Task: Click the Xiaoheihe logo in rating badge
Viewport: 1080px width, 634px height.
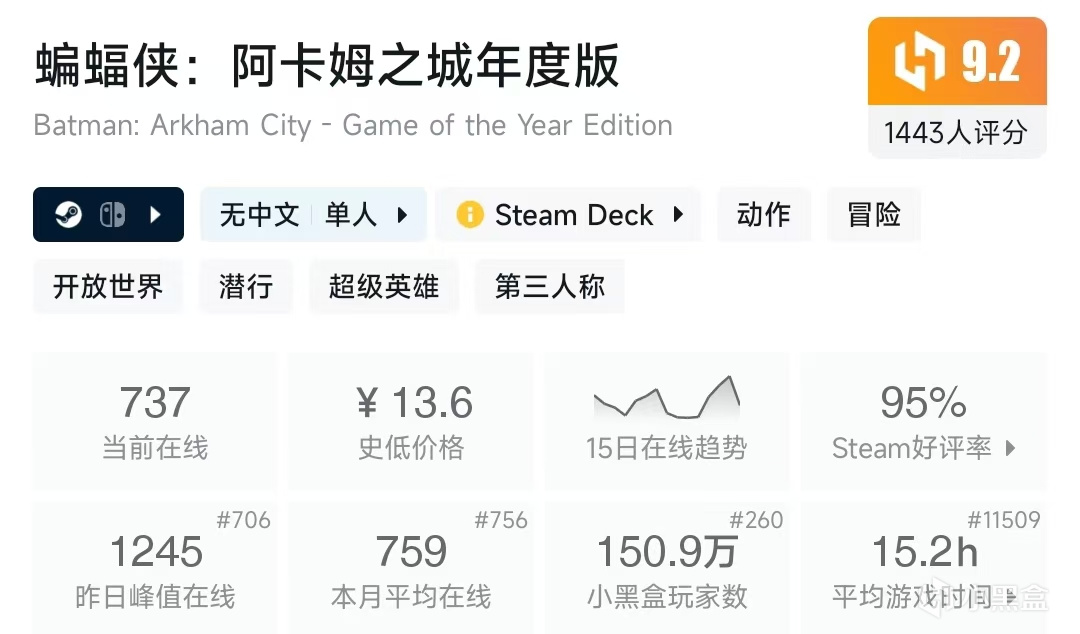Action: pyautogui.click(x=917, y=61)
